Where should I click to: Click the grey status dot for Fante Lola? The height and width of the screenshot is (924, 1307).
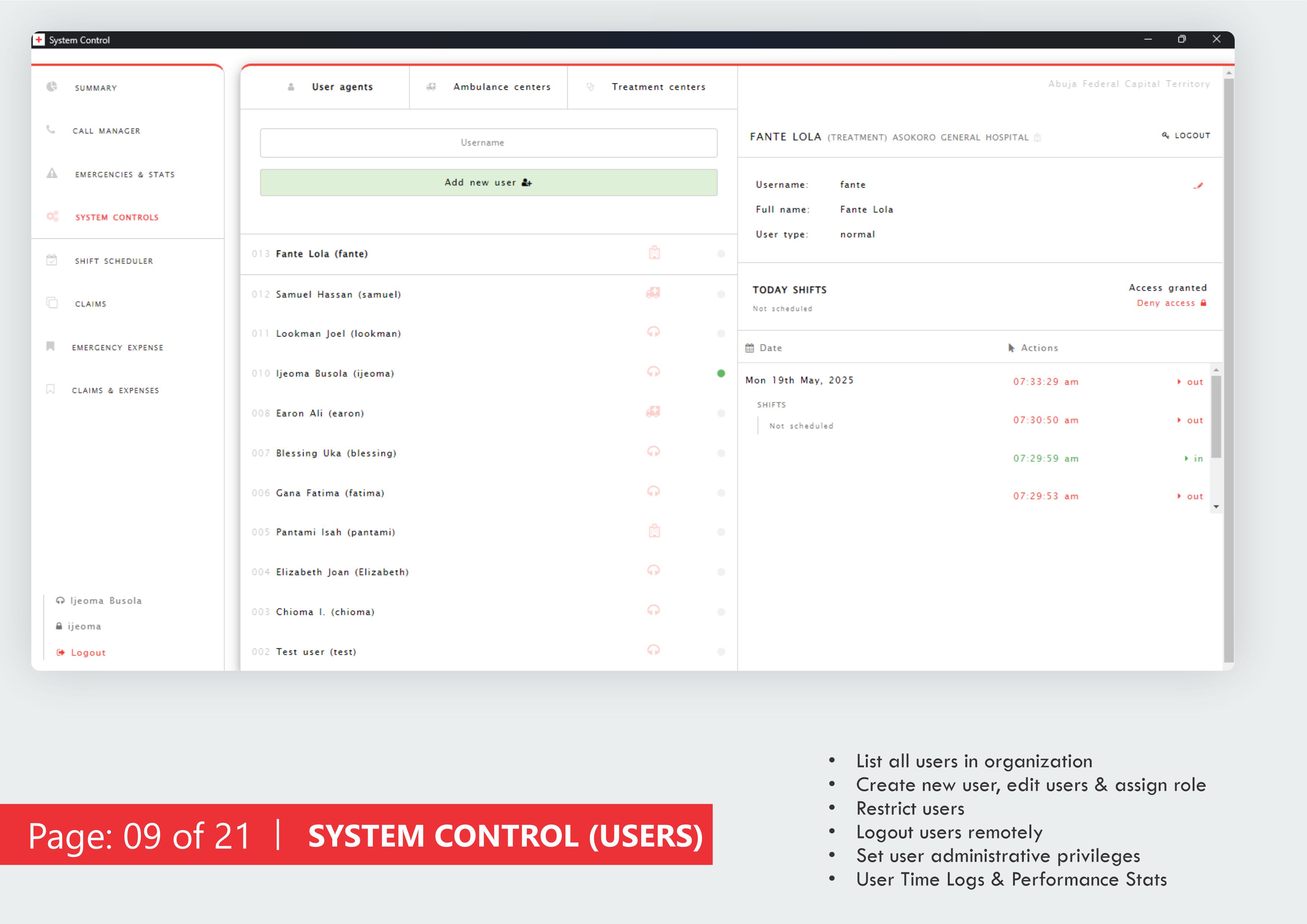[721, 254]
